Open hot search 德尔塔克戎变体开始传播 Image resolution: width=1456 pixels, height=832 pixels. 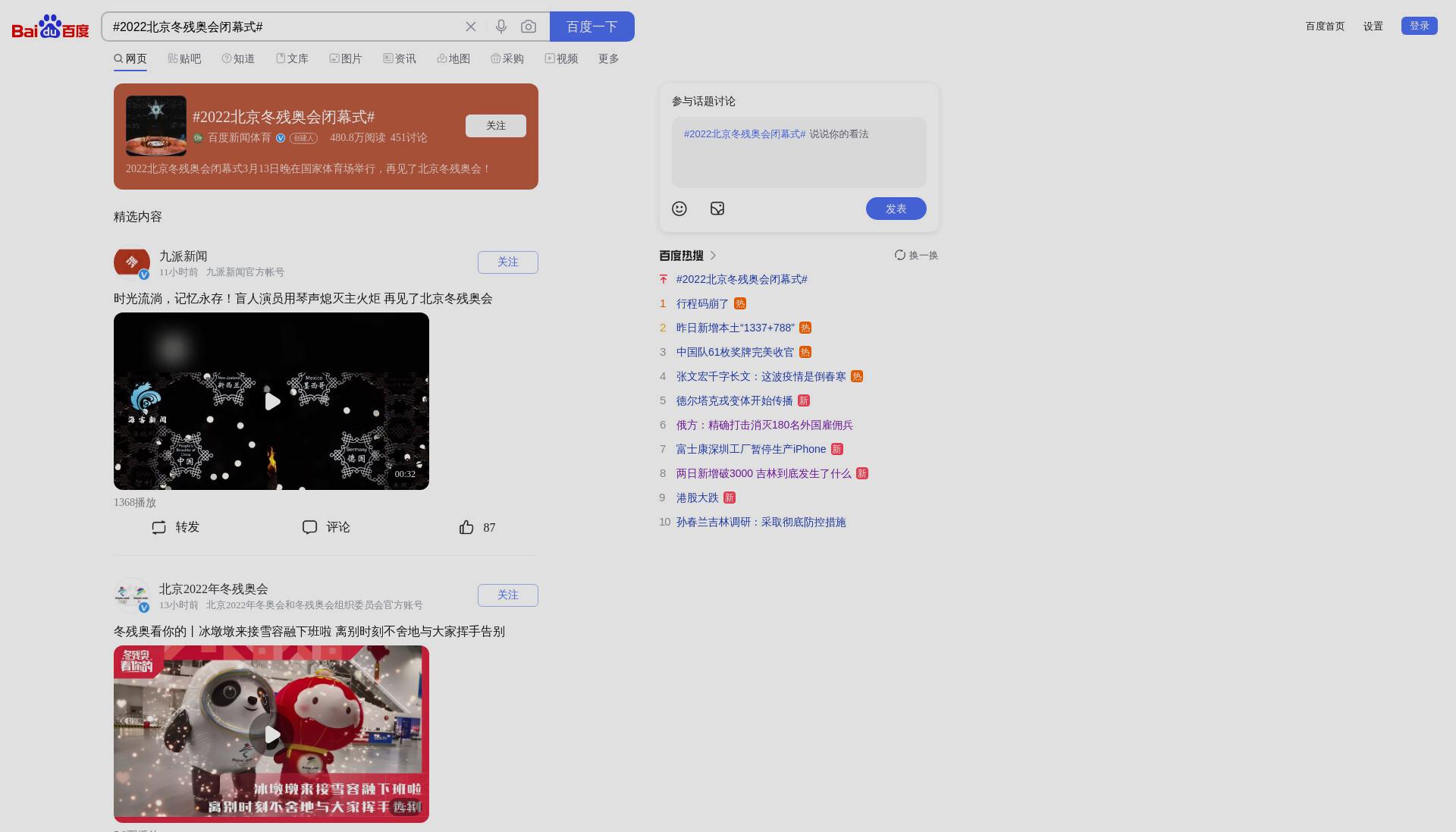734,401
